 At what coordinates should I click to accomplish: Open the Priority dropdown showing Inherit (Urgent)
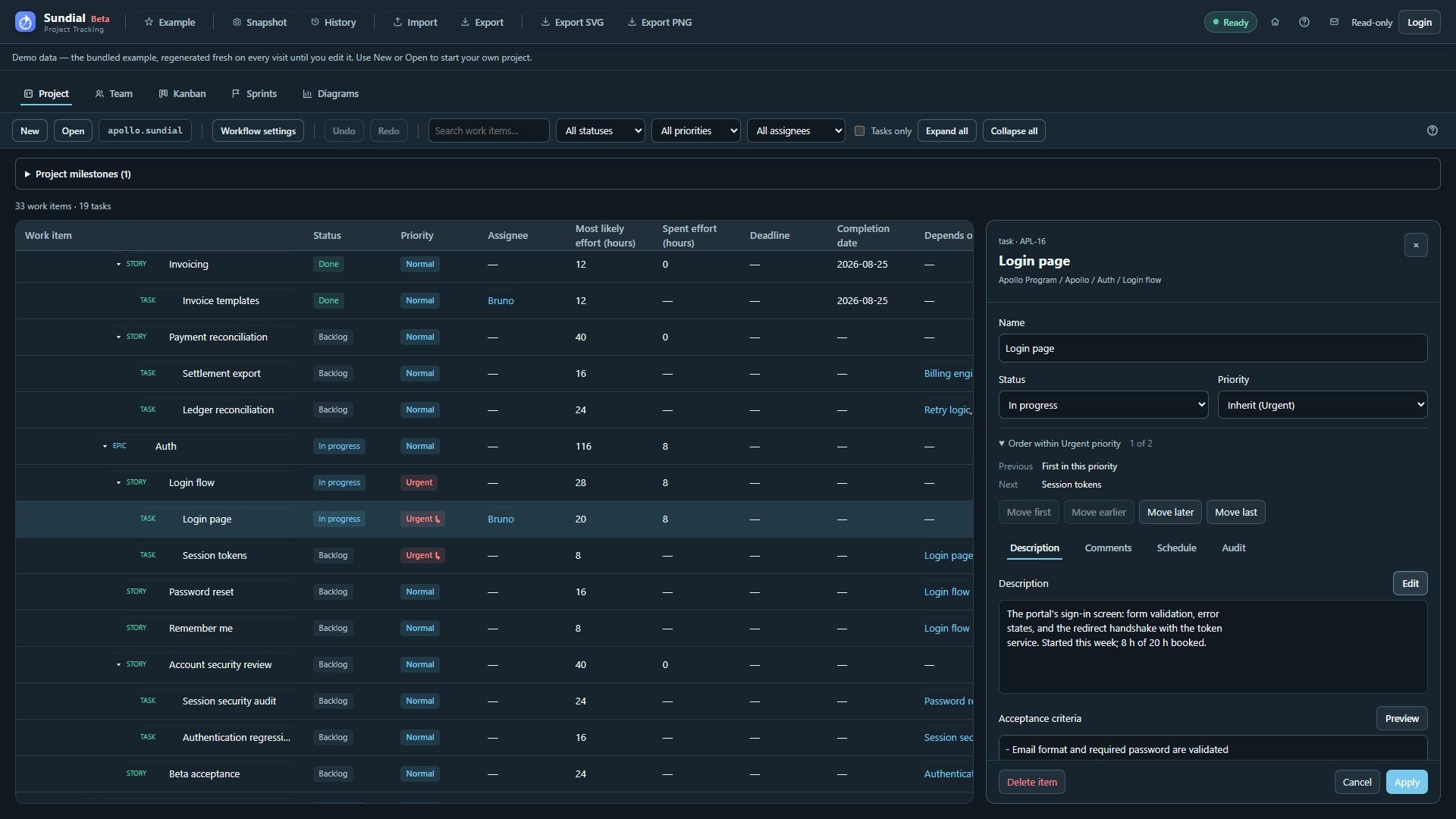tap(1322, 405)
